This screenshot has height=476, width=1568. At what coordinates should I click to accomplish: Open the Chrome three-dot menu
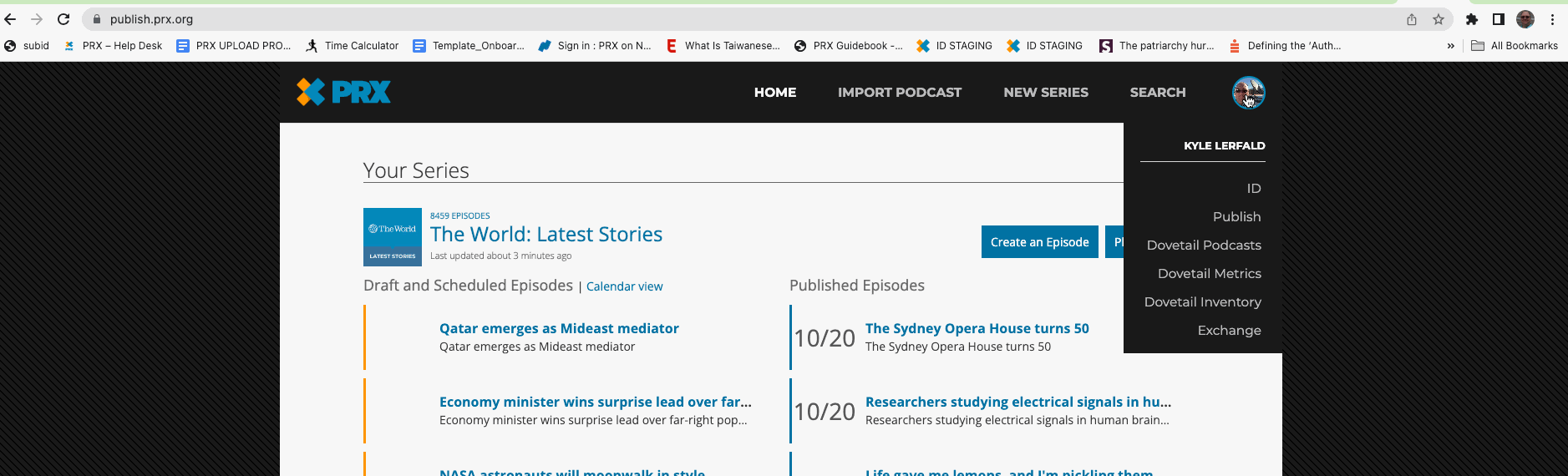pos(1553,19)
